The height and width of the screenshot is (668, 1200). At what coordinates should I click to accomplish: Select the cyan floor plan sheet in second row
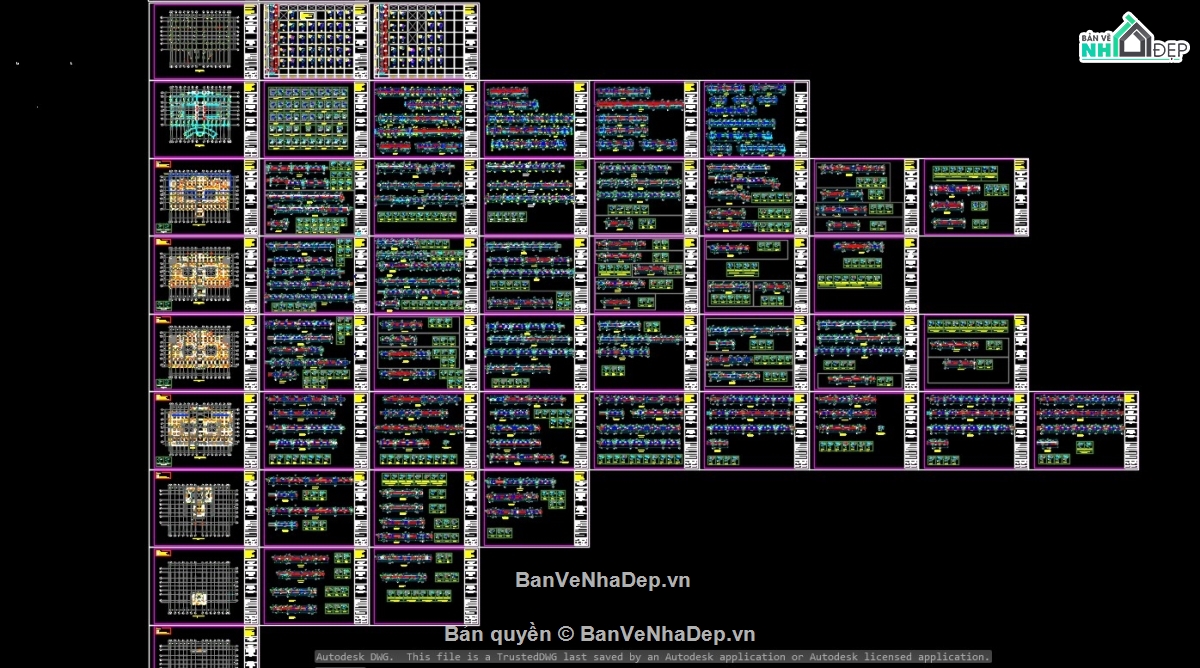pyautogui.click(x=204, y=119)
